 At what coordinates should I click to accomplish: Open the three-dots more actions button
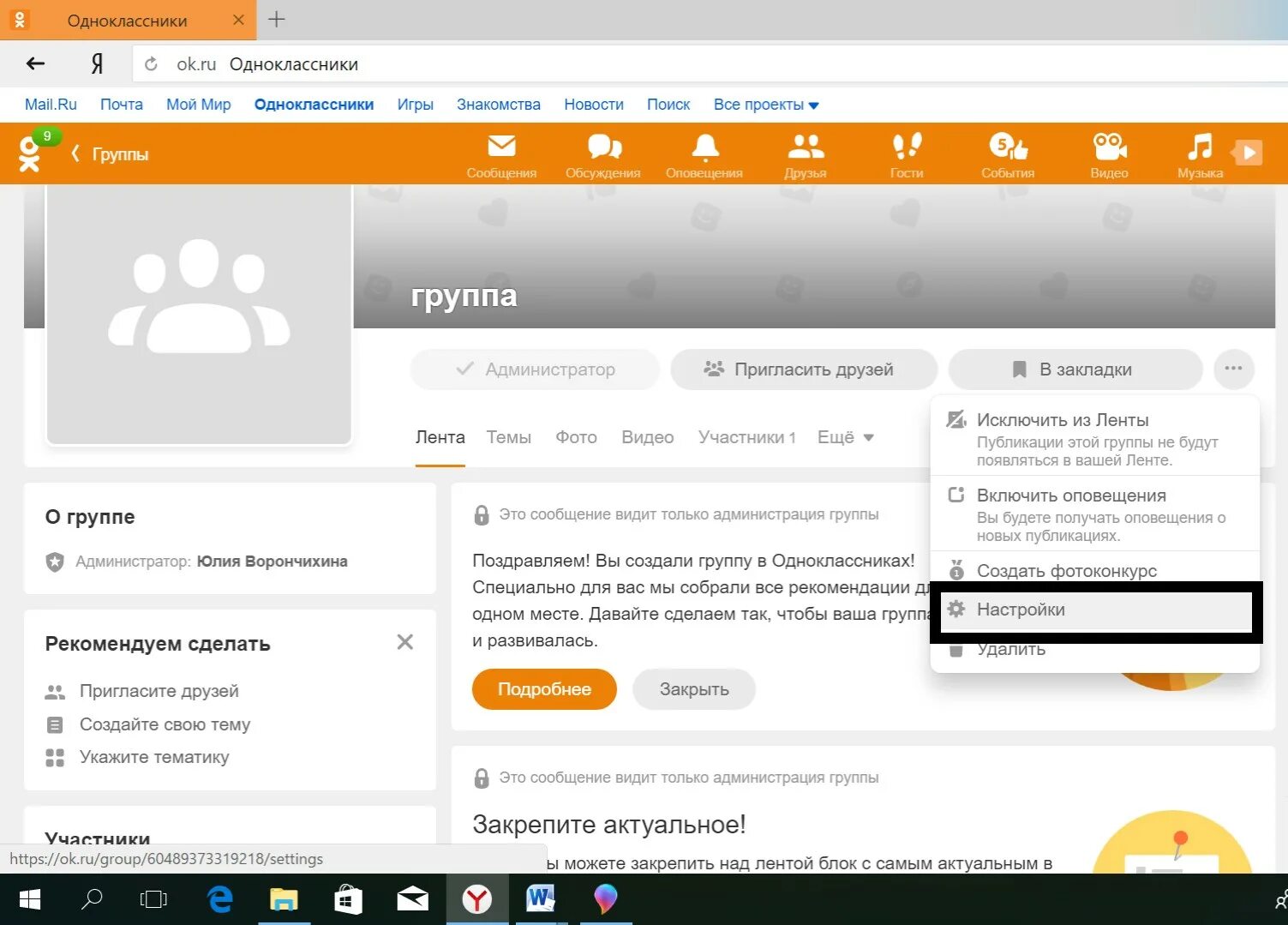point(1234,369)
